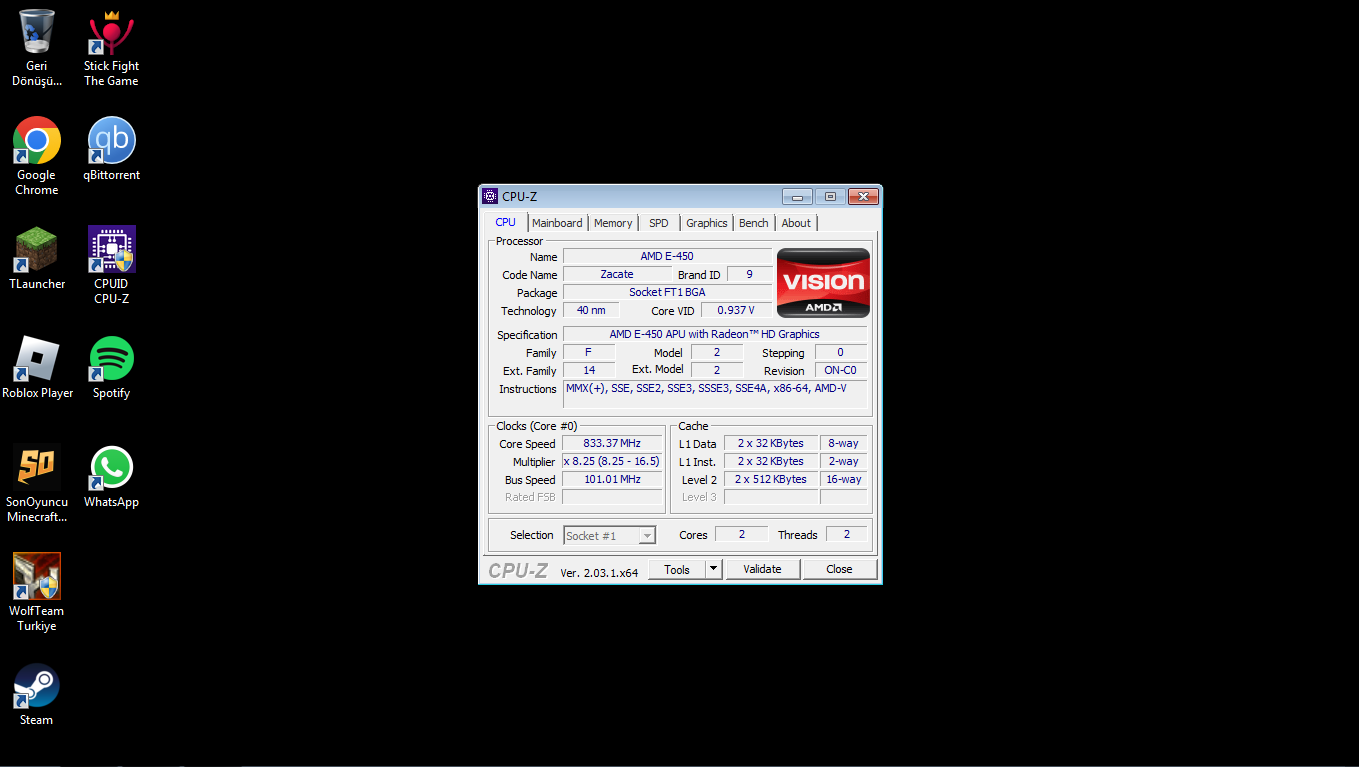Click the L1 Inst. cache size value
This screenshot has height=767, width=1359.
pos(771,461)
